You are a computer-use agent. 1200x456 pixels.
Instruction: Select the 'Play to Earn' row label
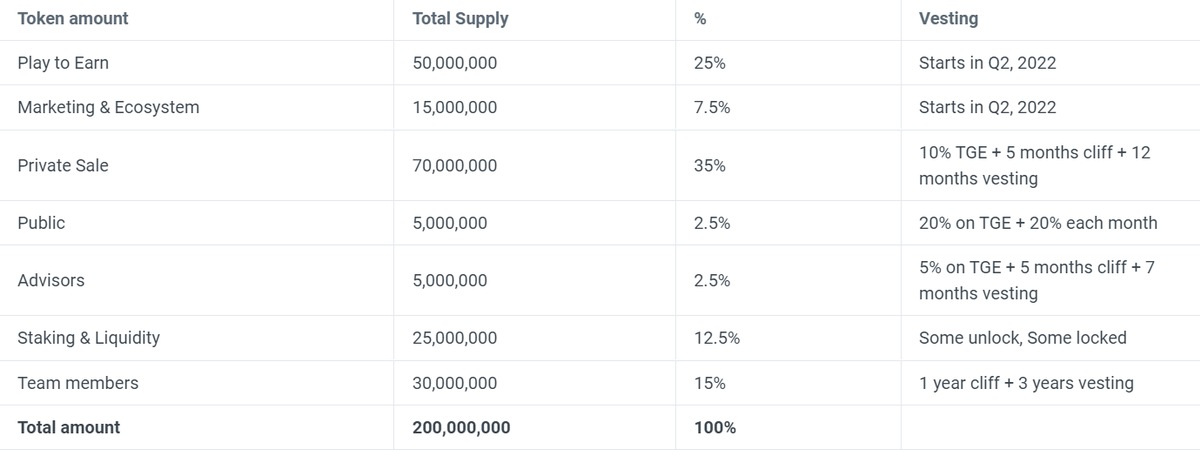(x=63, y=63)
